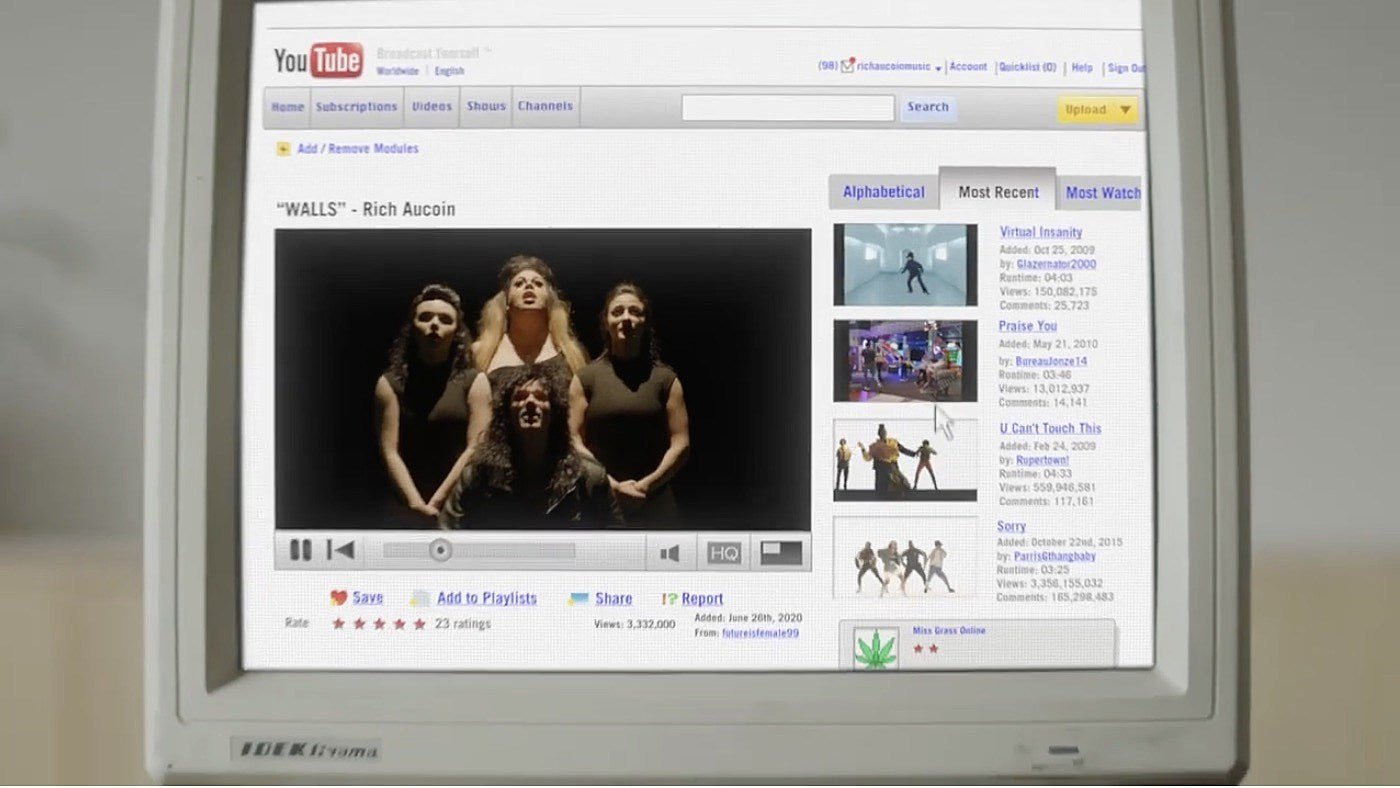Rate the video with the fifth star
This screenshot has width=1400, height=788.
pos(420,624)
